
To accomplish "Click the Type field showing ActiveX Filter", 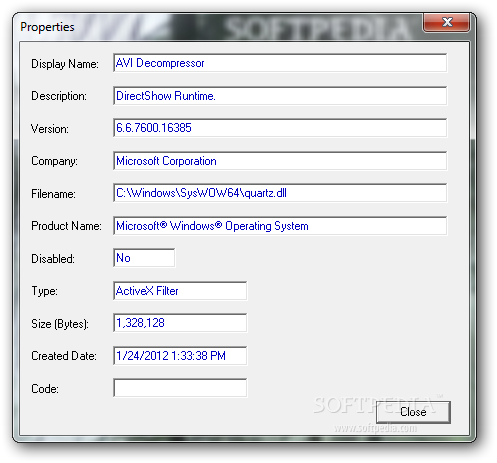I will coord(180,291).
